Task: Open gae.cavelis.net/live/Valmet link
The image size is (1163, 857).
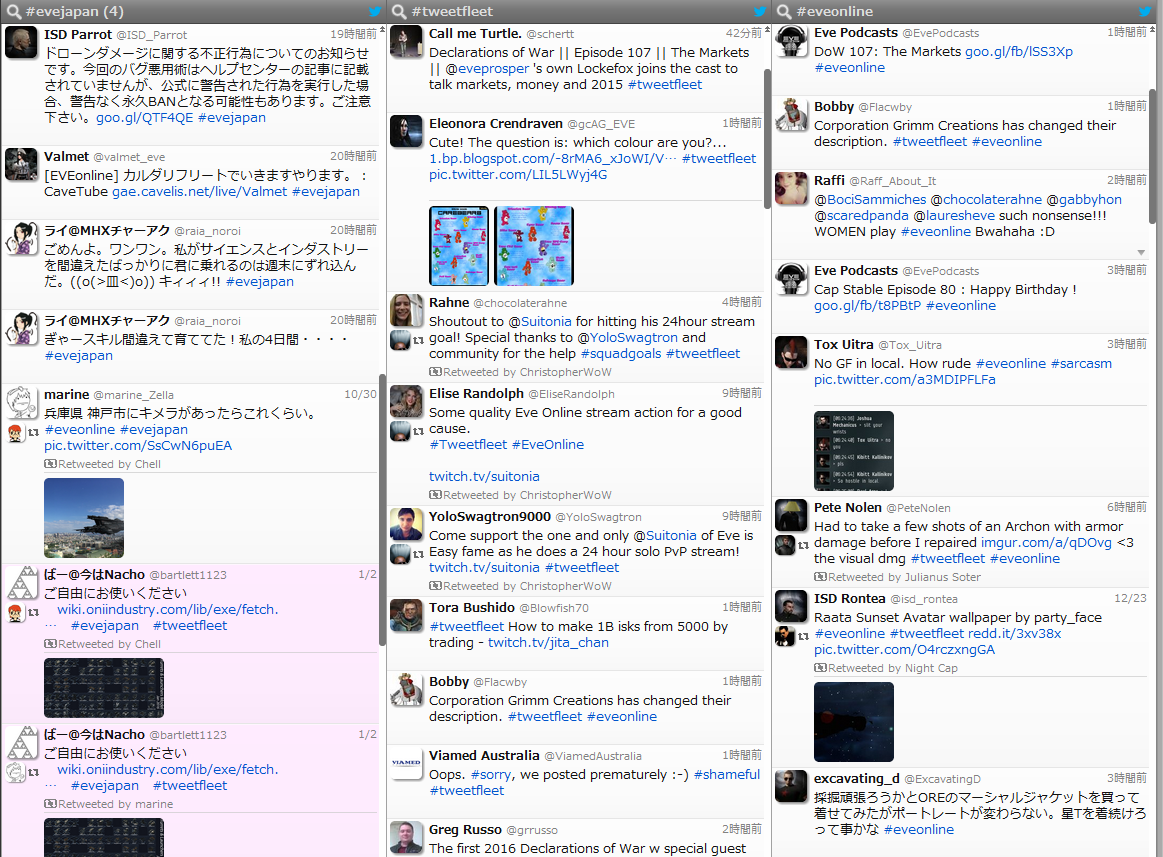Action: point(200,191)
